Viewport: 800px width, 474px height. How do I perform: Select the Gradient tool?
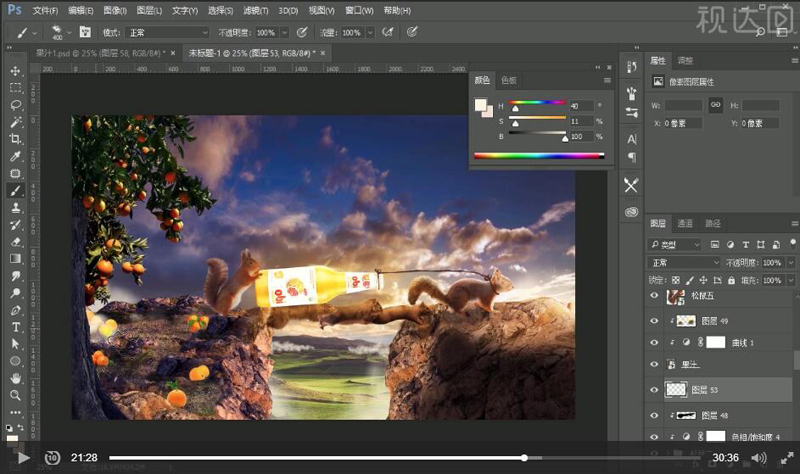(x=15, y=259)
